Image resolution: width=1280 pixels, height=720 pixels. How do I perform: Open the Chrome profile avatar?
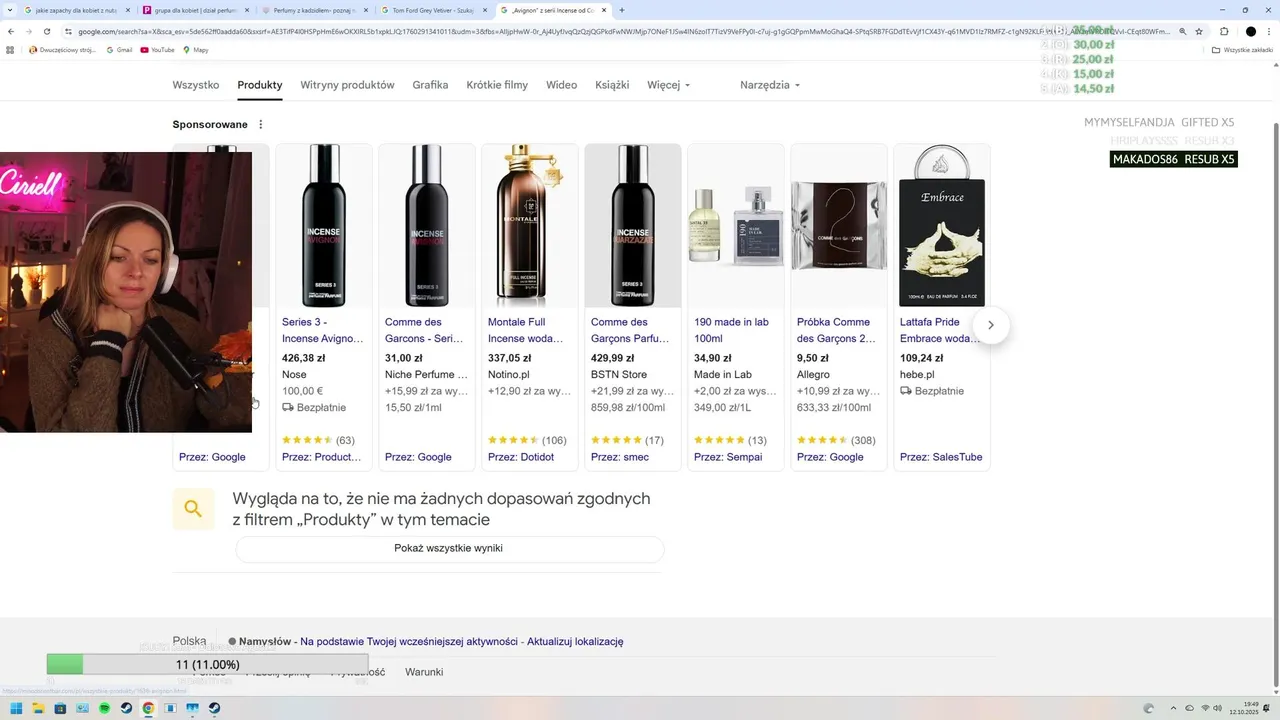[x=1250, y=31]
